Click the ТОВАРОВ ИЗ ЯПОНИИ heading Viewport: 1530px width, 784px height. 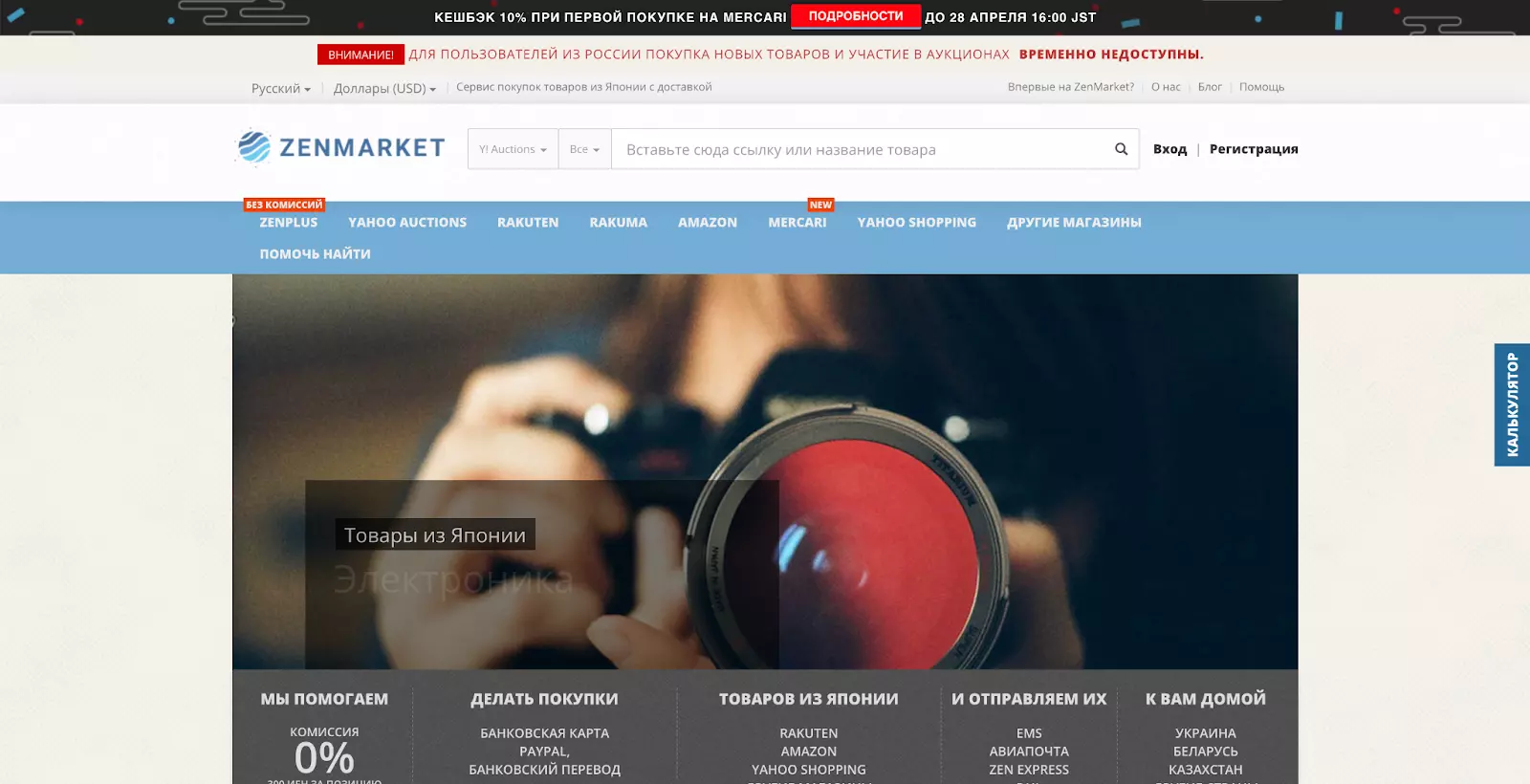(809, 699)
